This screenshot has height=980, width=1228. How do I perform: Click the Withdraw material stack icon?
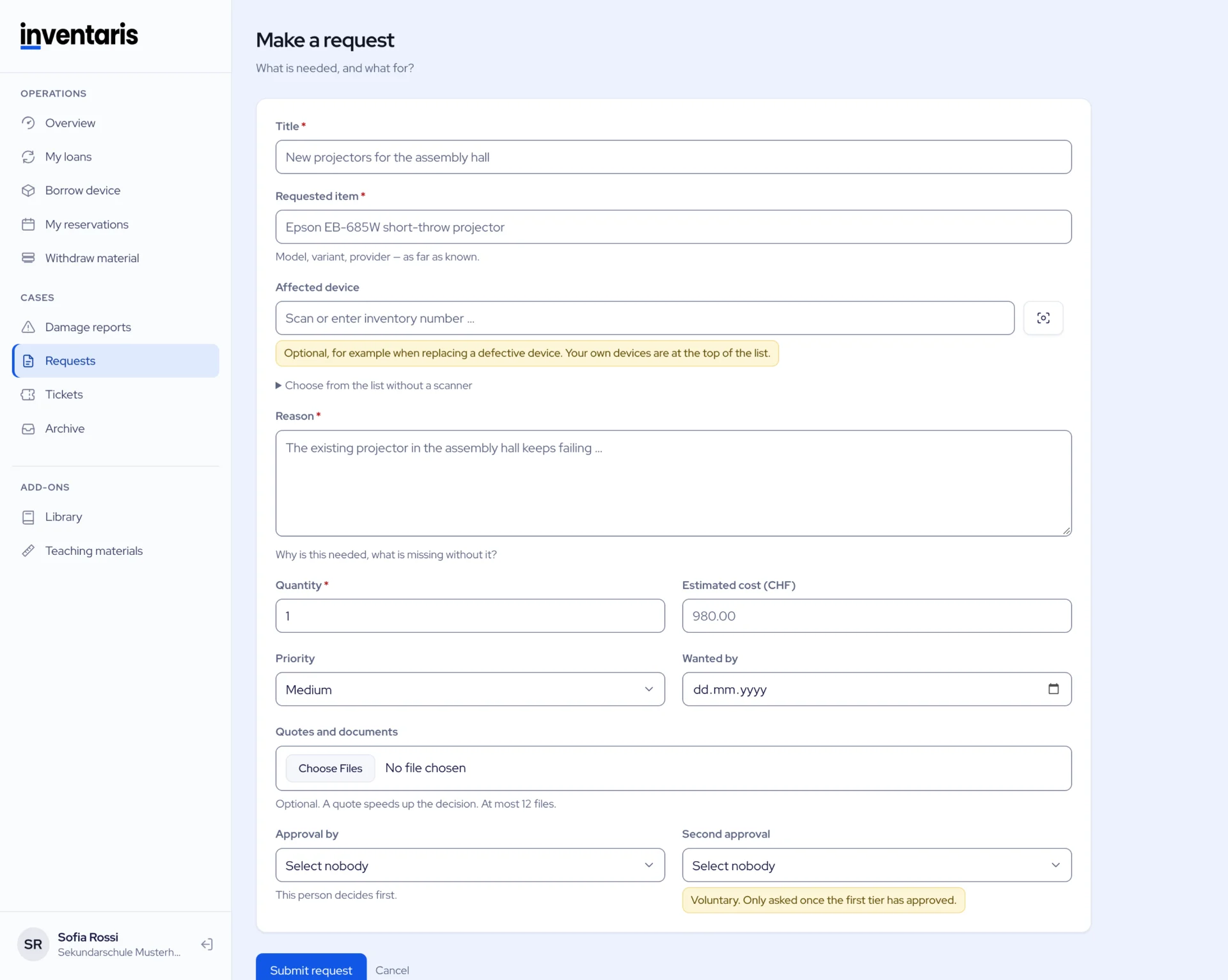pyautogui.click(x=28, y=258)
